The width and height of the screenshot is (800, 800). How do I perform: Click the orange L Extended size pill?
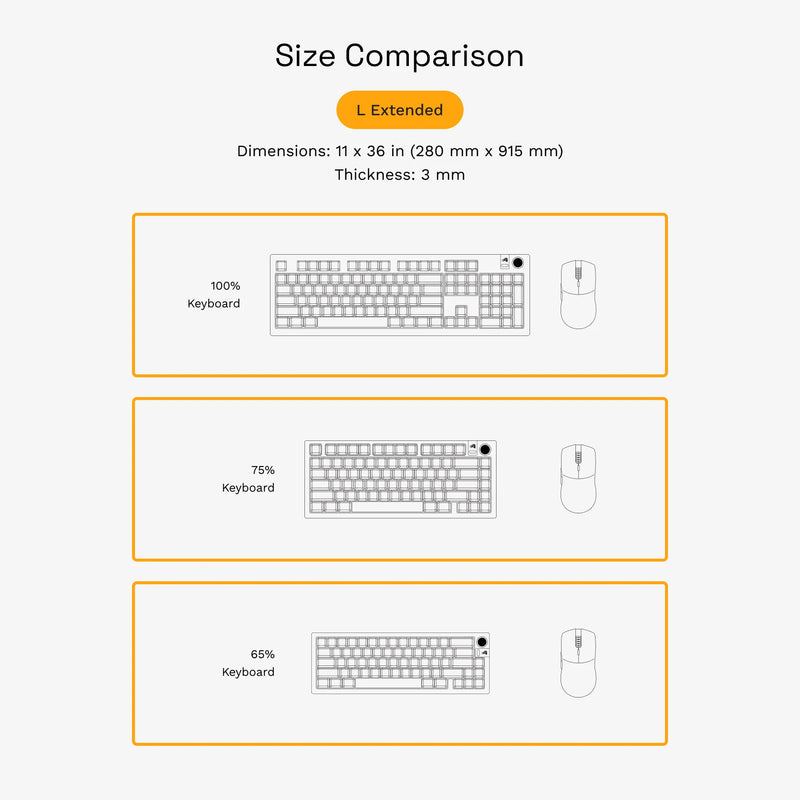click(400, 110)
